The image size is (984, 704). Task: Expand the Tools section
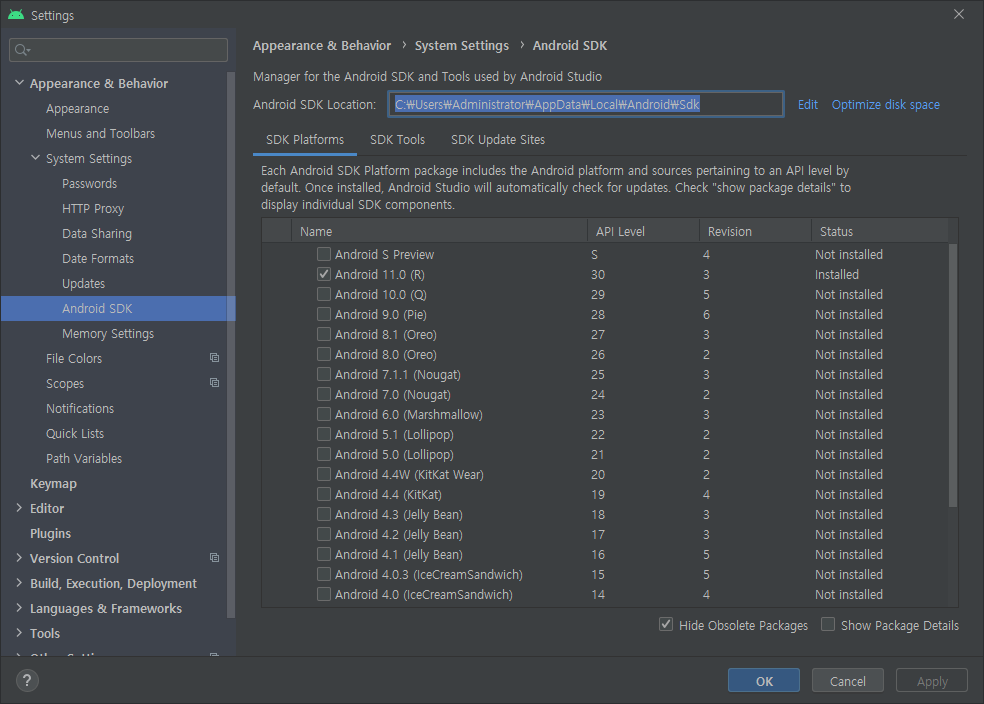tap(19, 633)
